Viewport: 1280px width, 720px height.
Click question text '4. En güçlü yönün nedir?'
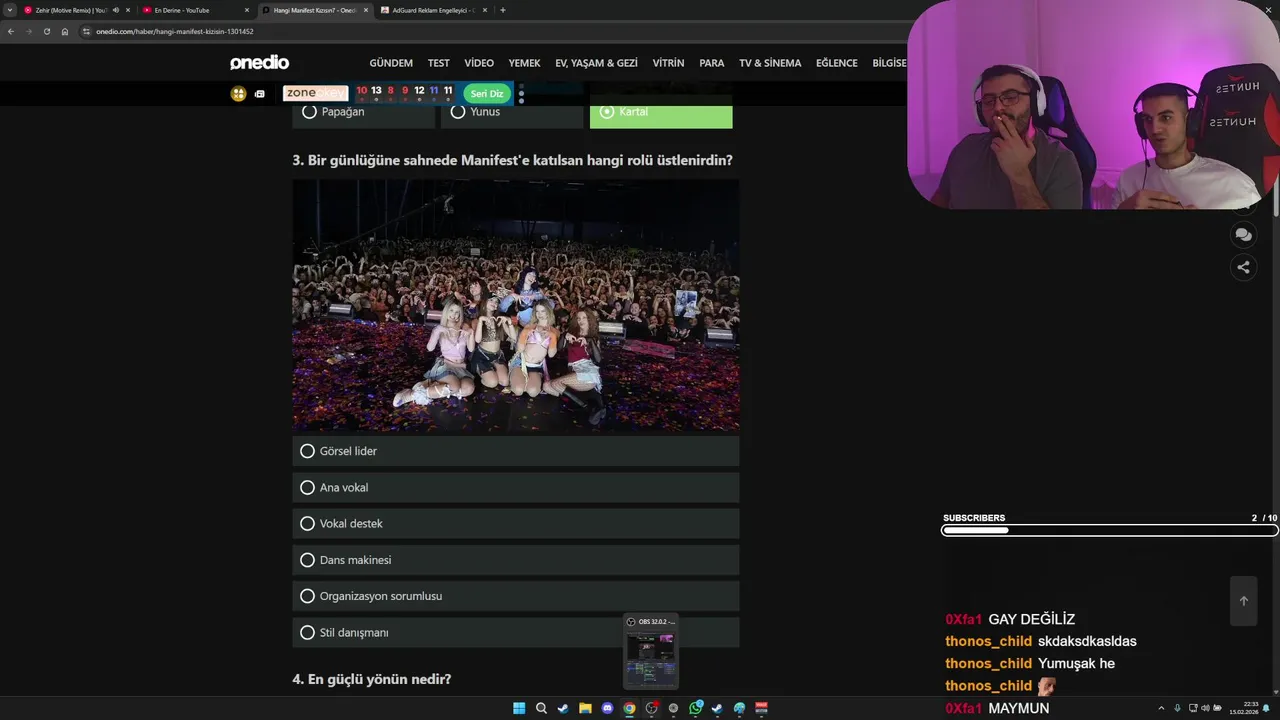(x=372, y=679)
